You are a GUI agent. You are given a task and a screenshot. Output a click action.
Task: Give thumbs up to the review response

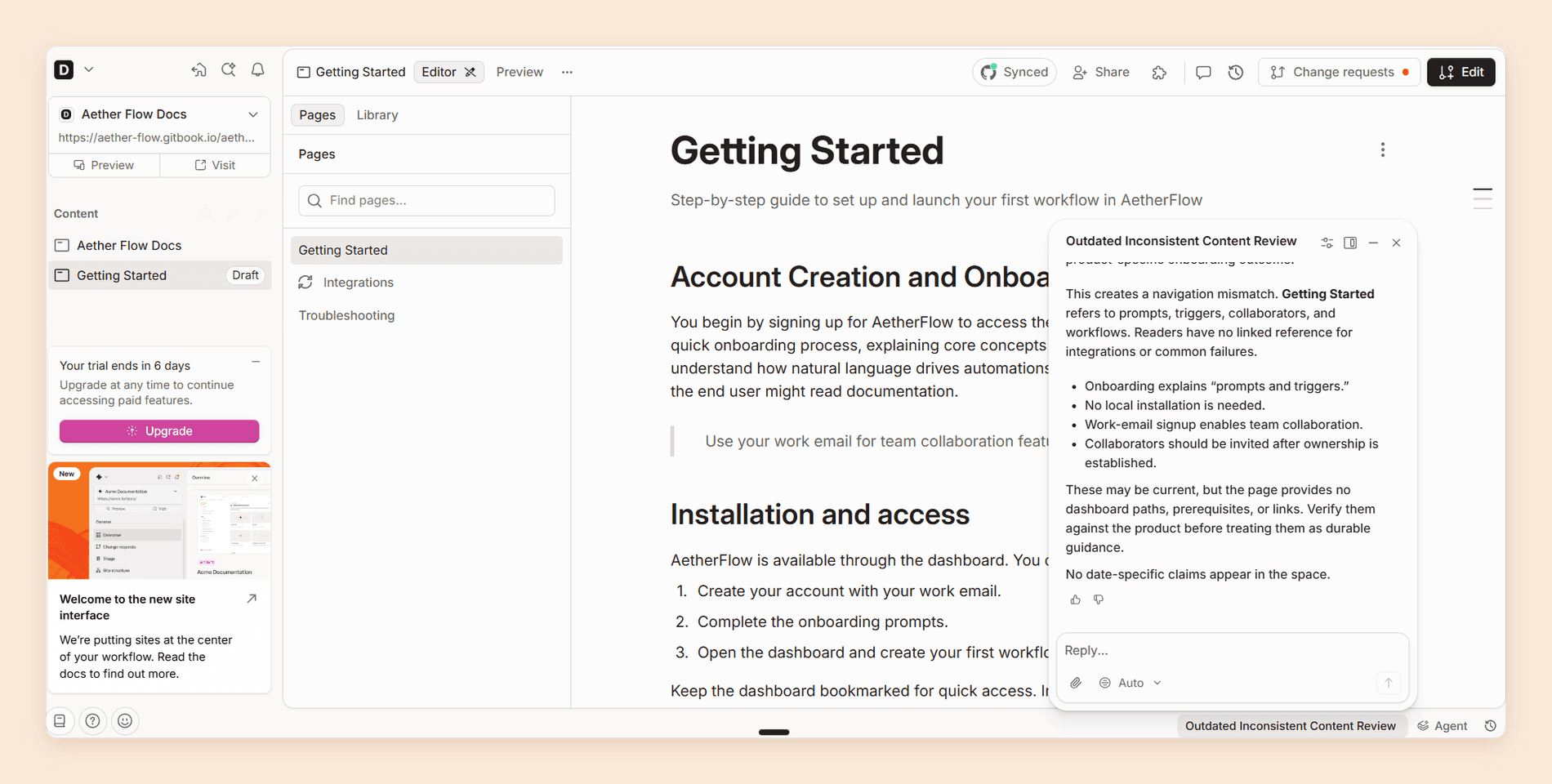click(x=1075, y=599)
